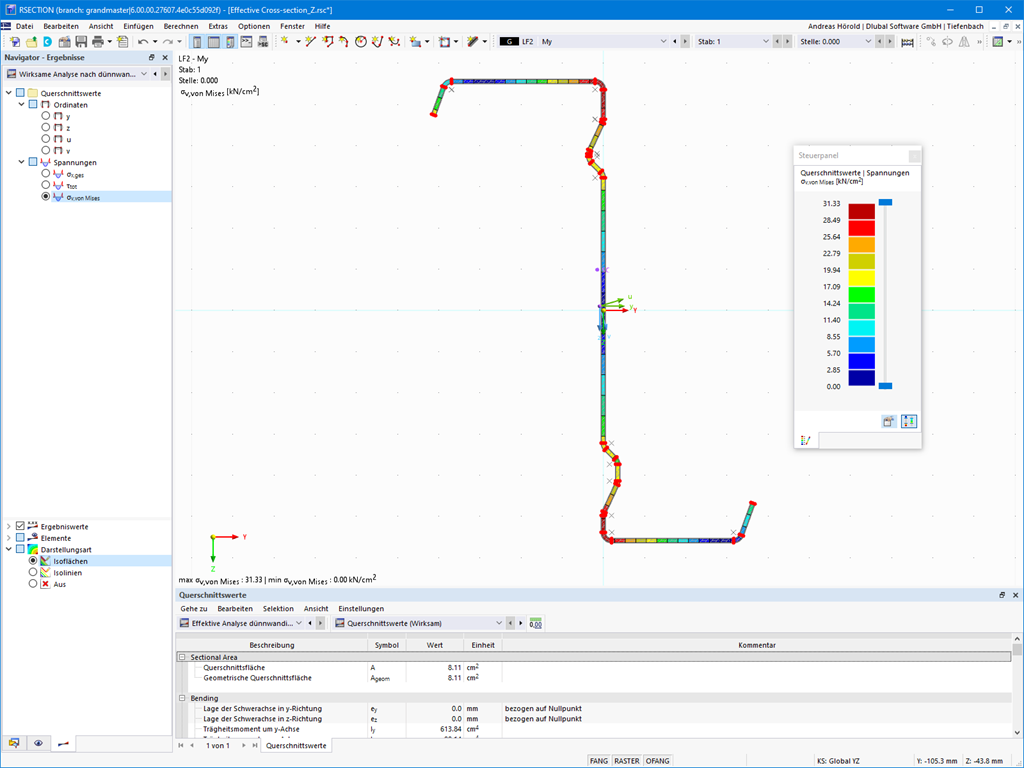
Task: Click the table vertical scrollbar
Action: [1017, 686]
